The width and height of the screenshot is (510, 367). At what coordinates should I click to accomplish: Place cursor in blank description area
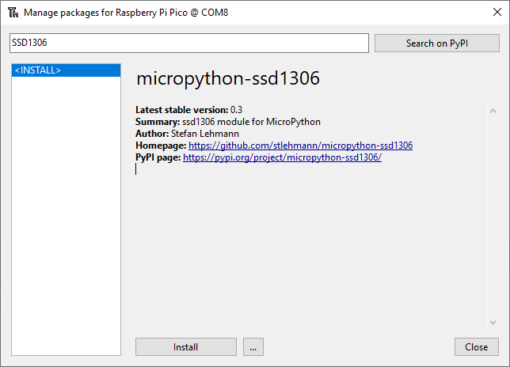[x=310, y=250]
